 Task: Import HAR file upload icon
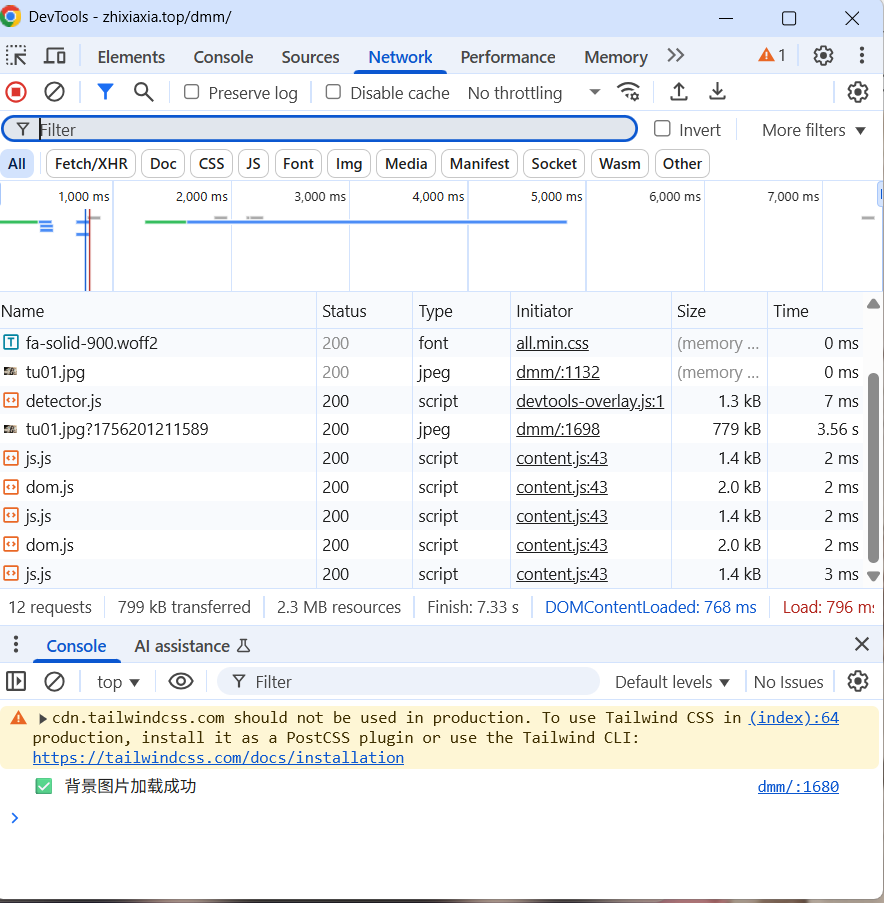[679, 92]
